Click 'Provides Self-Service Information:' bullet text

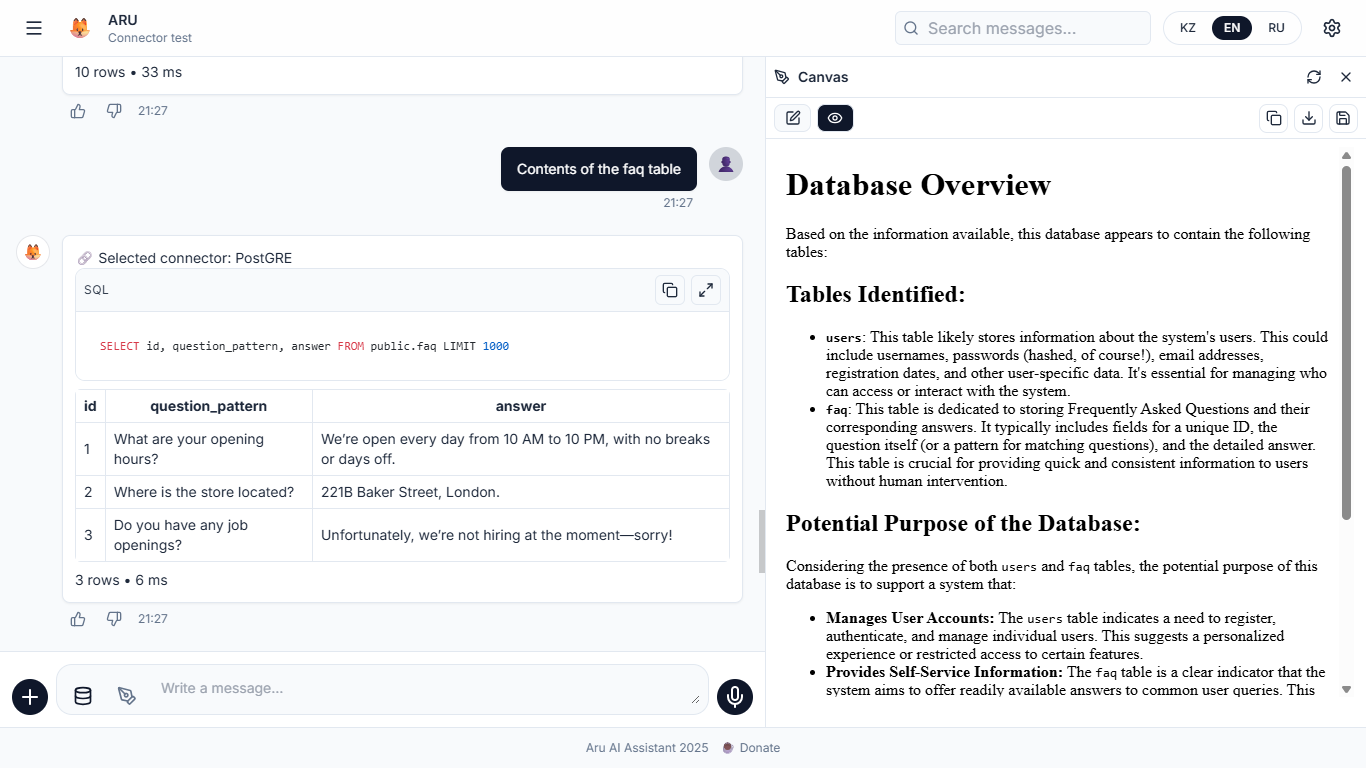click(944, 672)
